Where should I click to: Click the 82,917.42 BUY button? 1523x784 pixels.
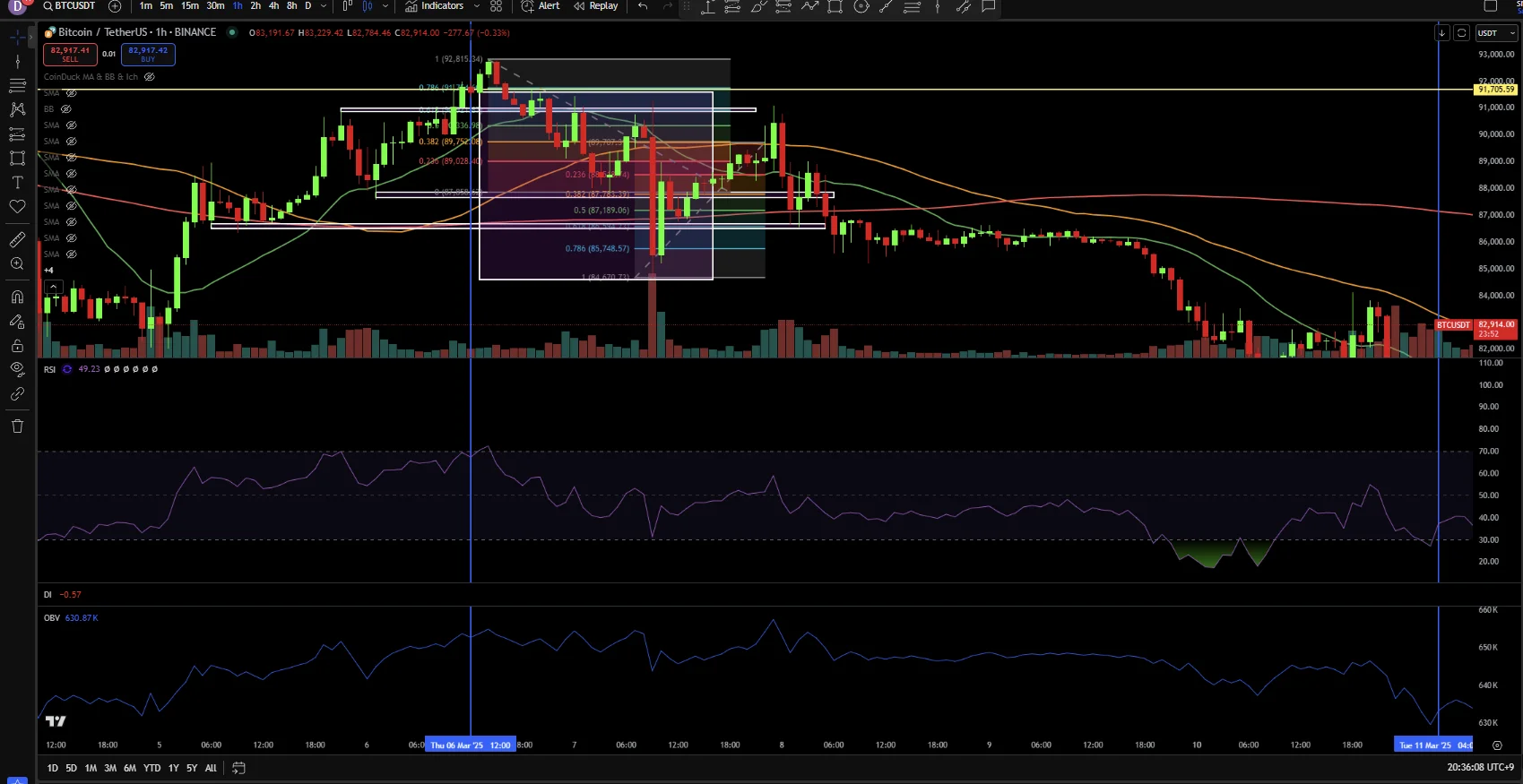pos(148,55)
